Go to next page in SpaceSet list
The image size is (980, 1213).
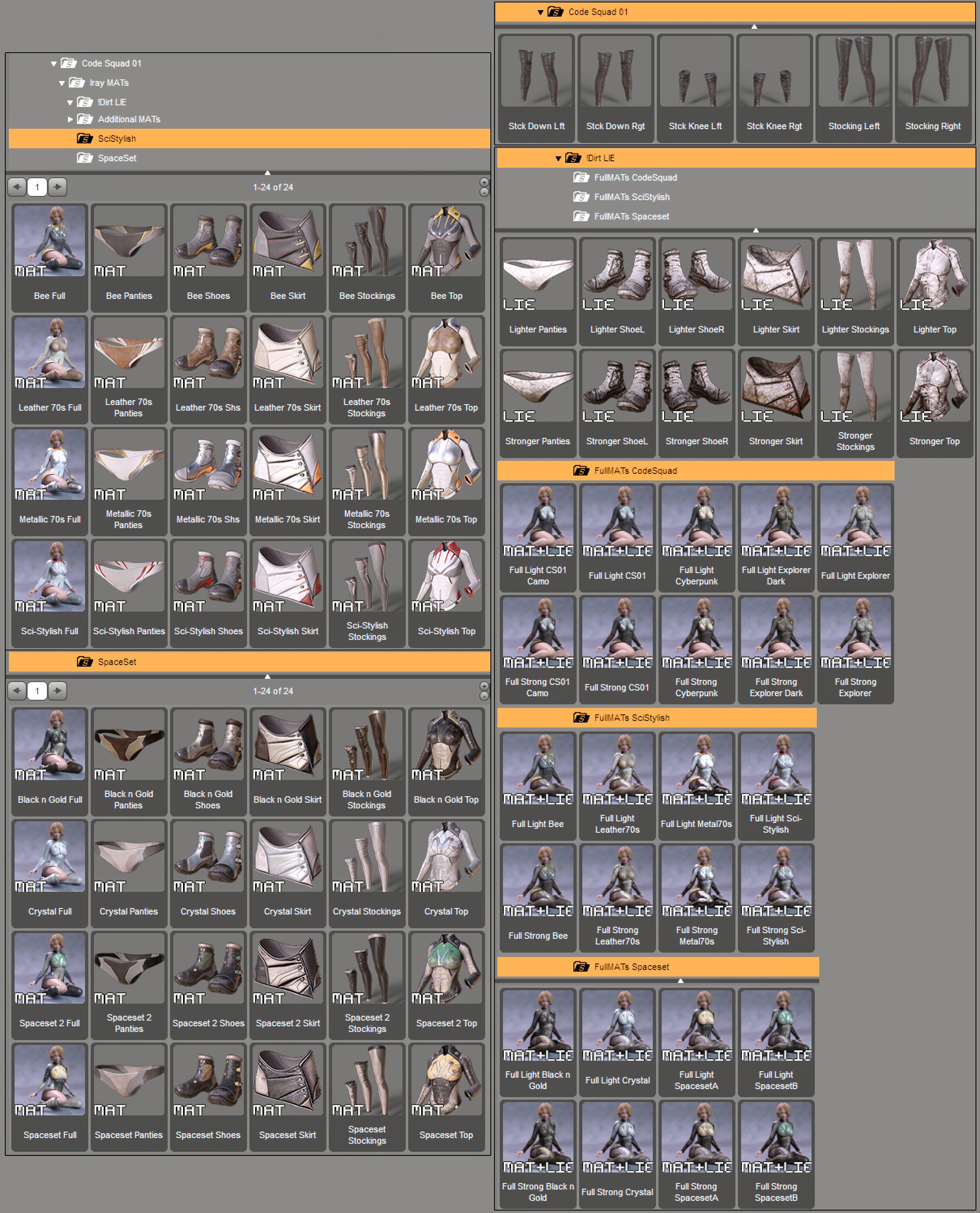tap(58, 691)
